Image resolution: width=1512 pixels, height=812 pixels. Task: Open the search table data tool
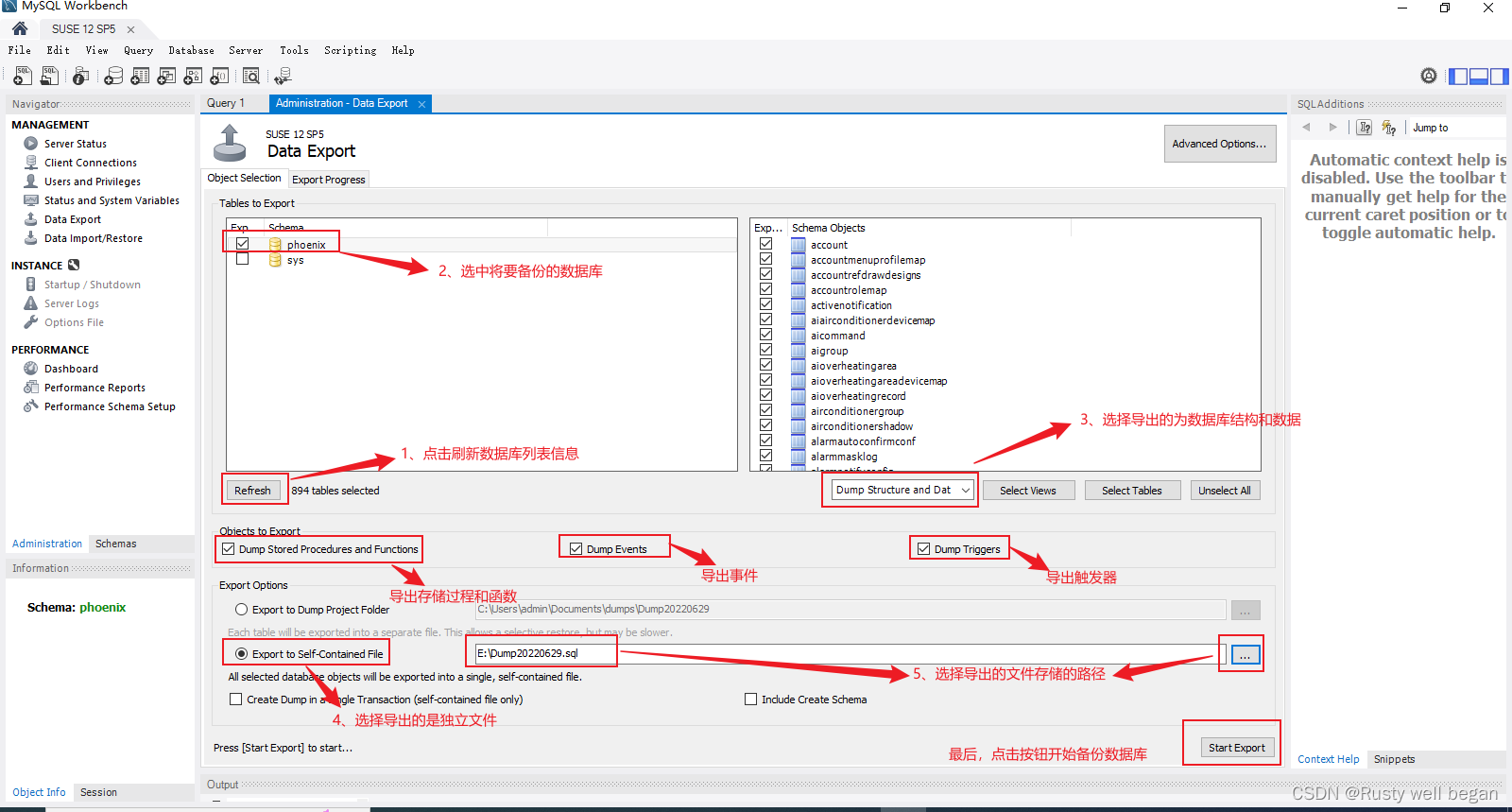point(251,76)
